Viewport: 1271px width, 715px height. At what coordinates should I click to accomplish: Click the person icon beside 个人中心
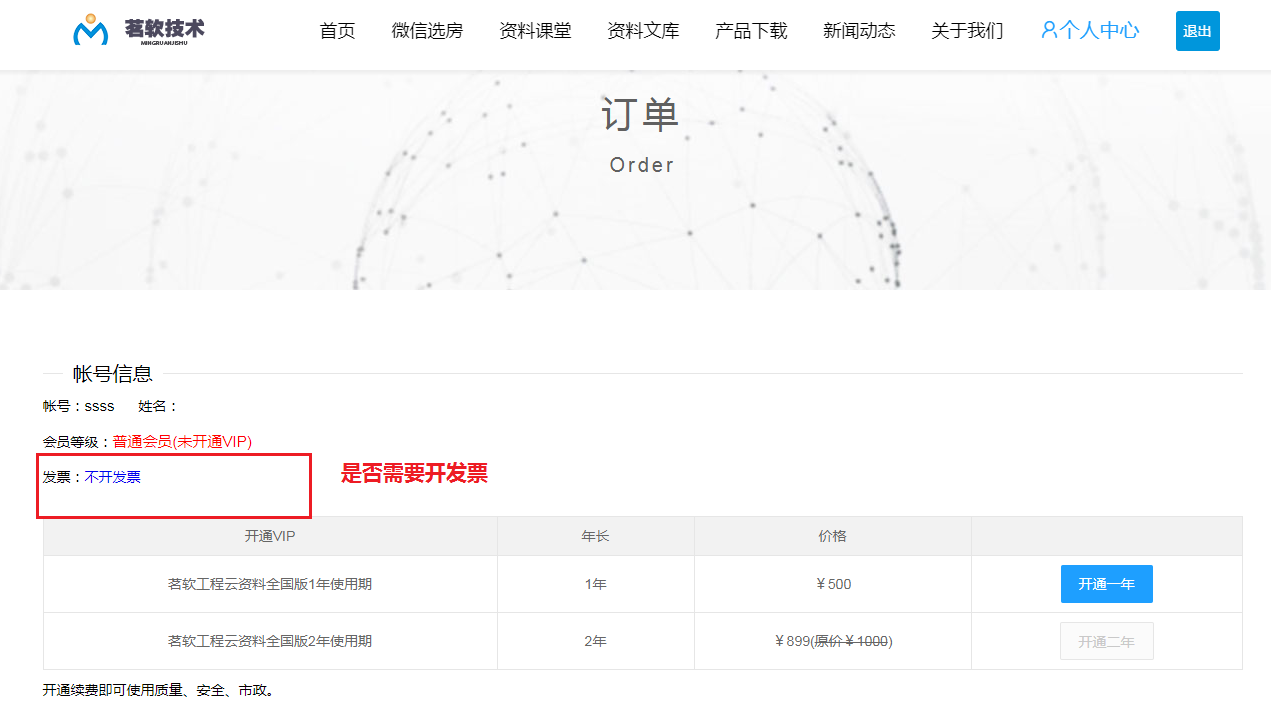pos(1049,30)
